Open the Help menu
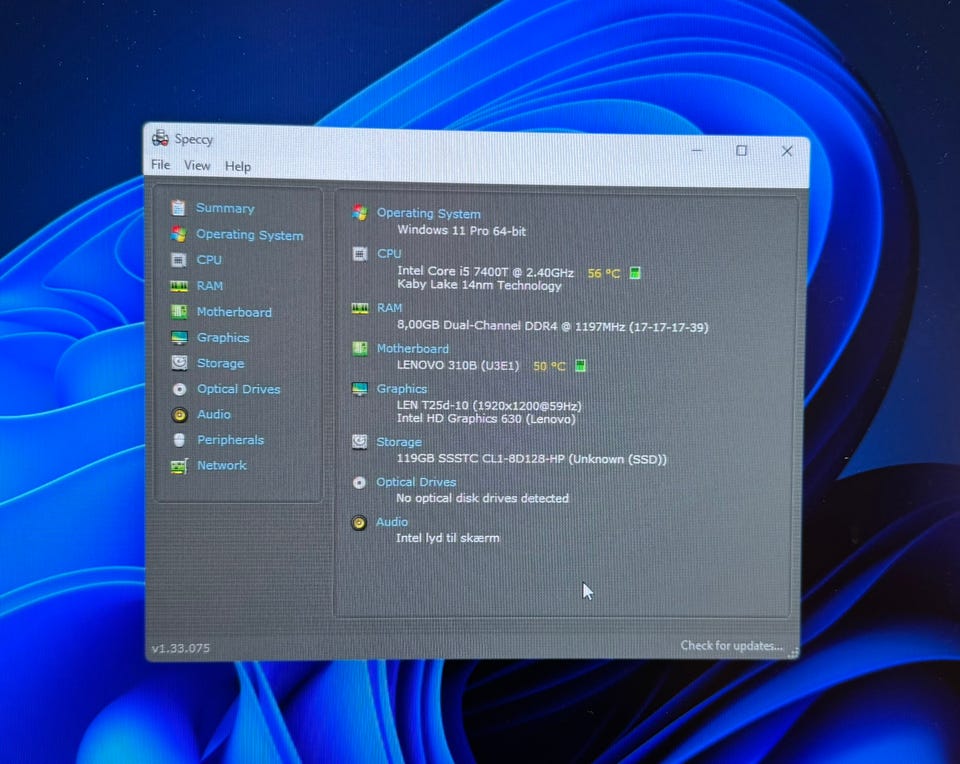The height and width of the screenshot is (764, 960). coord(238,167)
